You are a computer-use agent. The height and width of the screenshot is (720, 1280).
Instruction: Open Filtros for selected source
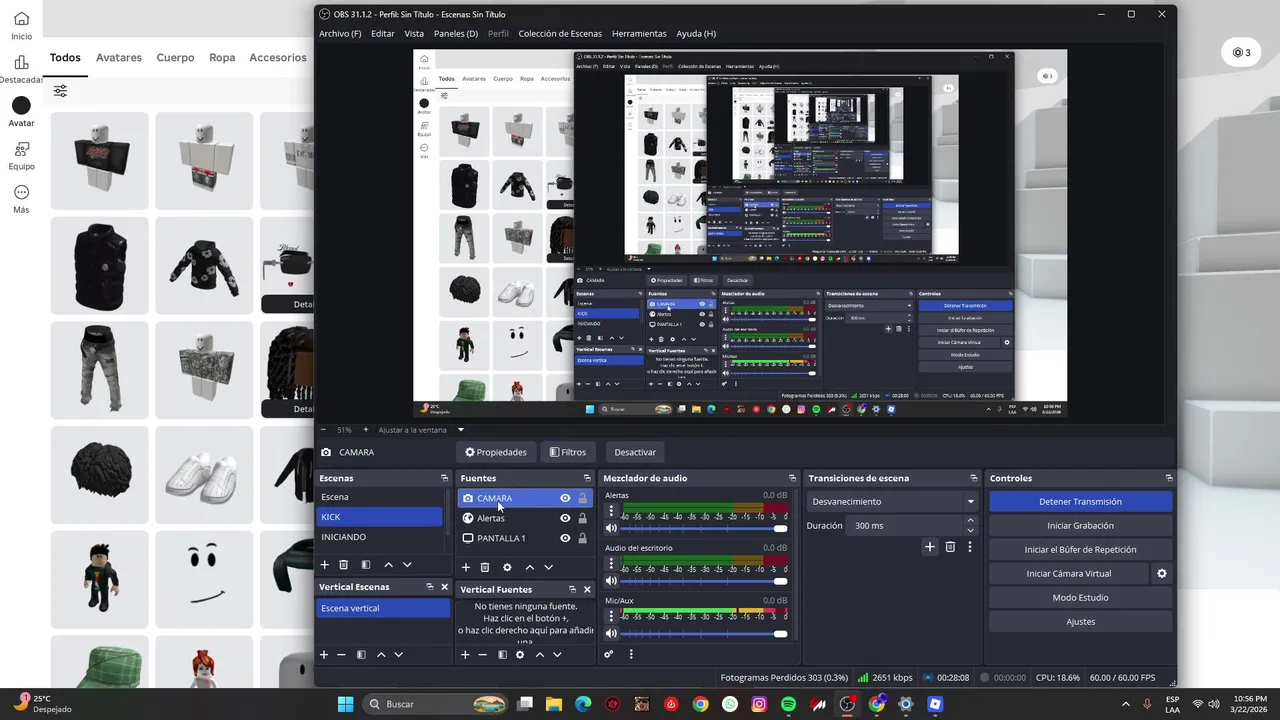coord(567,452)
